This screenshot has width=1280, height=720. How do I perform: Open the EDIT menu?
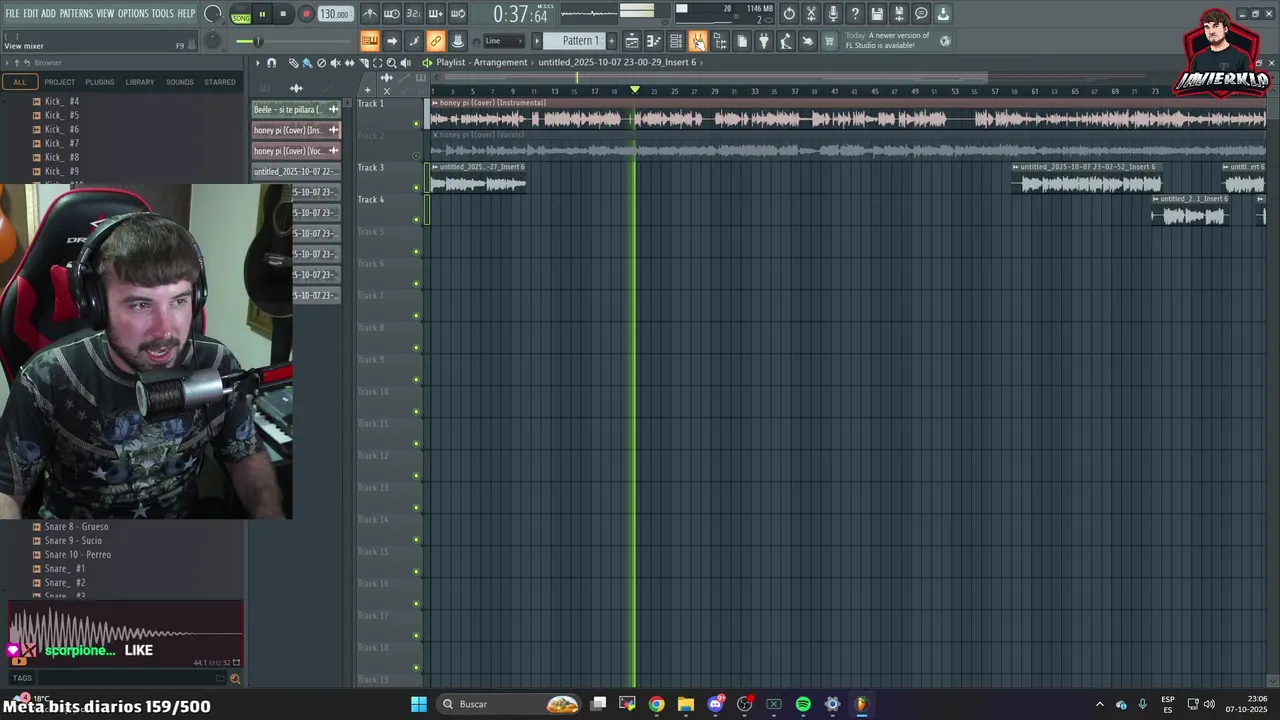[31, 13]
